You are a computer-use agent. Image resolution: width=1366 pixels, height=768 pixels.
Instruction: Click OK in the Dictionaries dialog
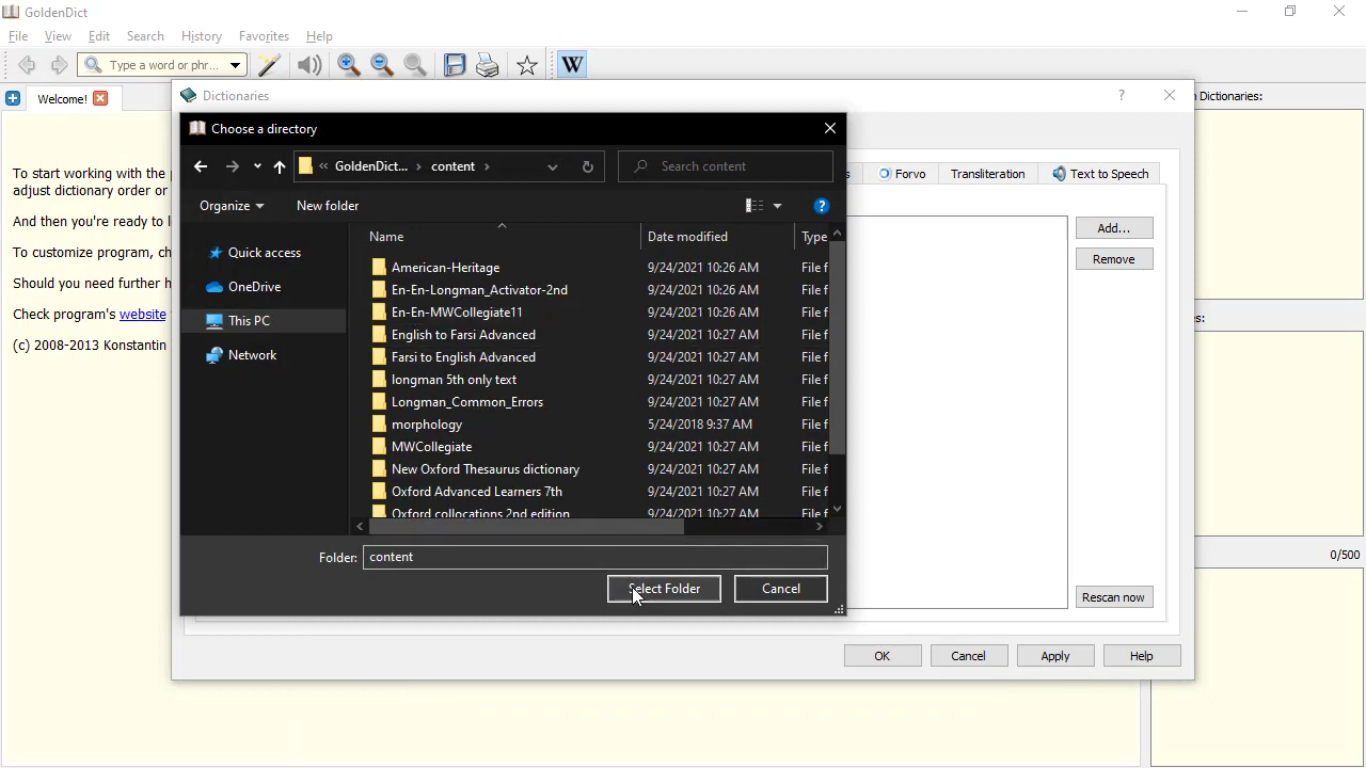tap(883, 656)
